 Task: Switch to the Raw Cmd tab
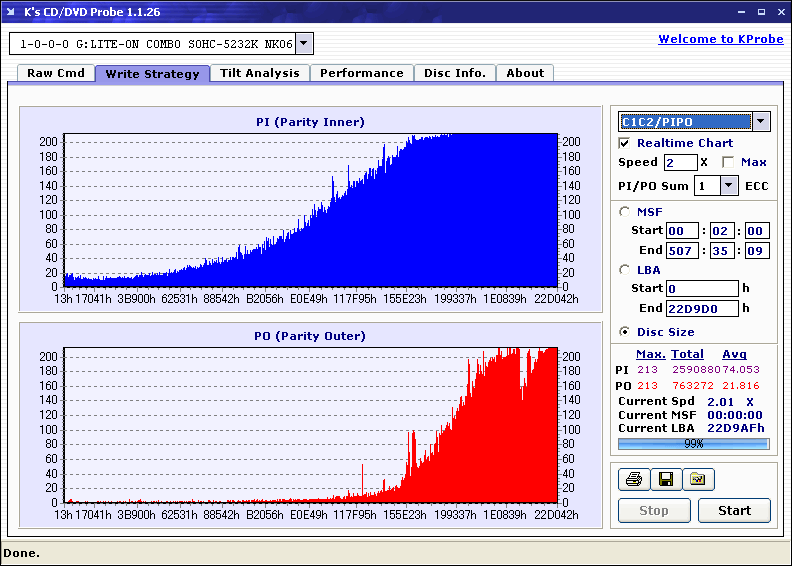[56, 73]
